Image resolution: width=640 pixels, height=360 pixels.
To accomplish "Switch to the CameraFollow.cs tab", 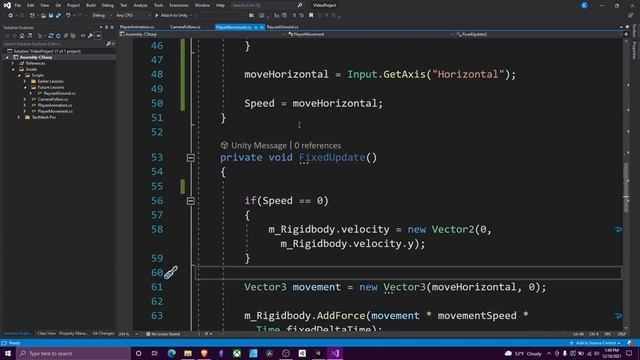I will [185, 27].
